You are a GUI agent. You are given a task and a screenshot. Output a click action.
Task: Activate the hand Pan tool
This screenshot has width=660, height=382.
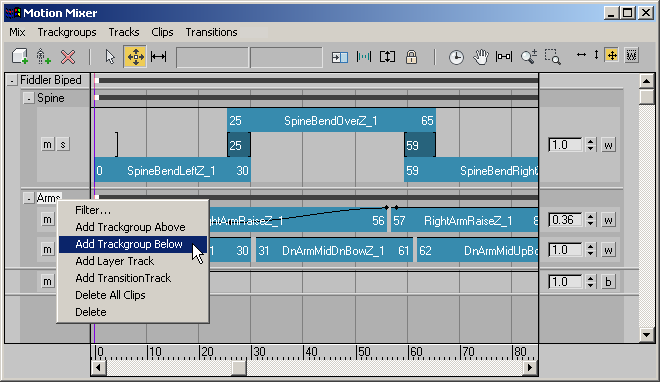point(480,57)
